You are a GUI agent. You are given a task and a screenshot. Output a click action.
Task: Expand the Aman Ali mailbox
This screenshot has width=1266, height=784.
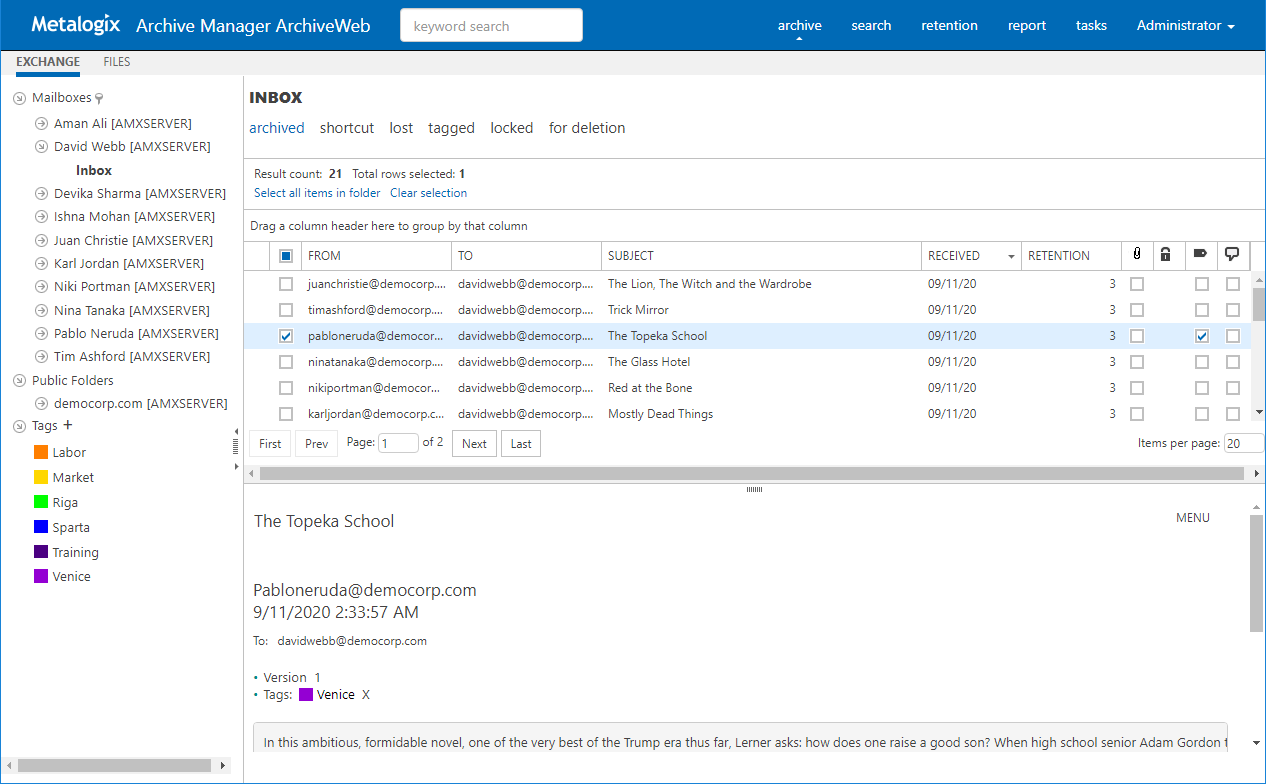click(41, 124)
